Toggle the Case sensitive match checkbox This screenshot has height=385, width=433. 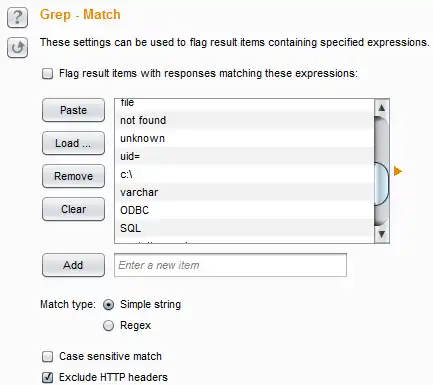click(47, 357)
